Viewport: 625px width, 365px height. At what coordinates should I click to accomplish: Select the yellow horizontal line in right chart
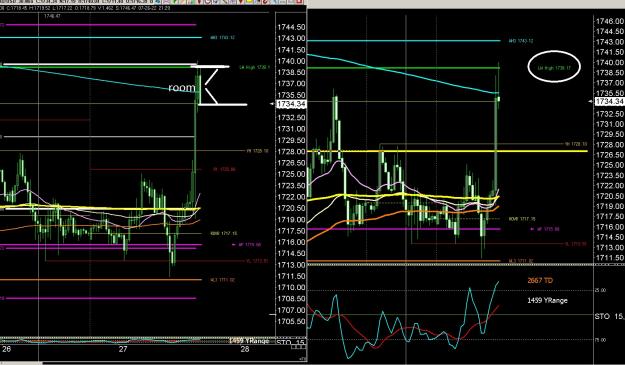coord(447,151)
